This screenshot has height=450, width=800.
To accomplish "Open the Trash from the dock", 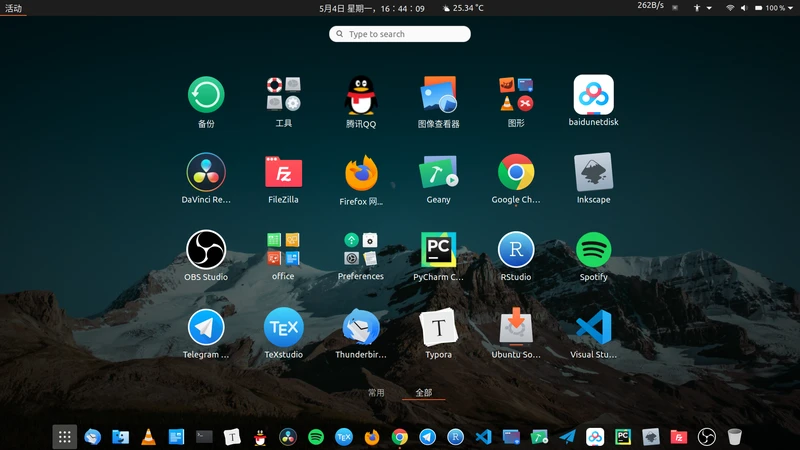I will pyautogui.click(x=735, y=437).
